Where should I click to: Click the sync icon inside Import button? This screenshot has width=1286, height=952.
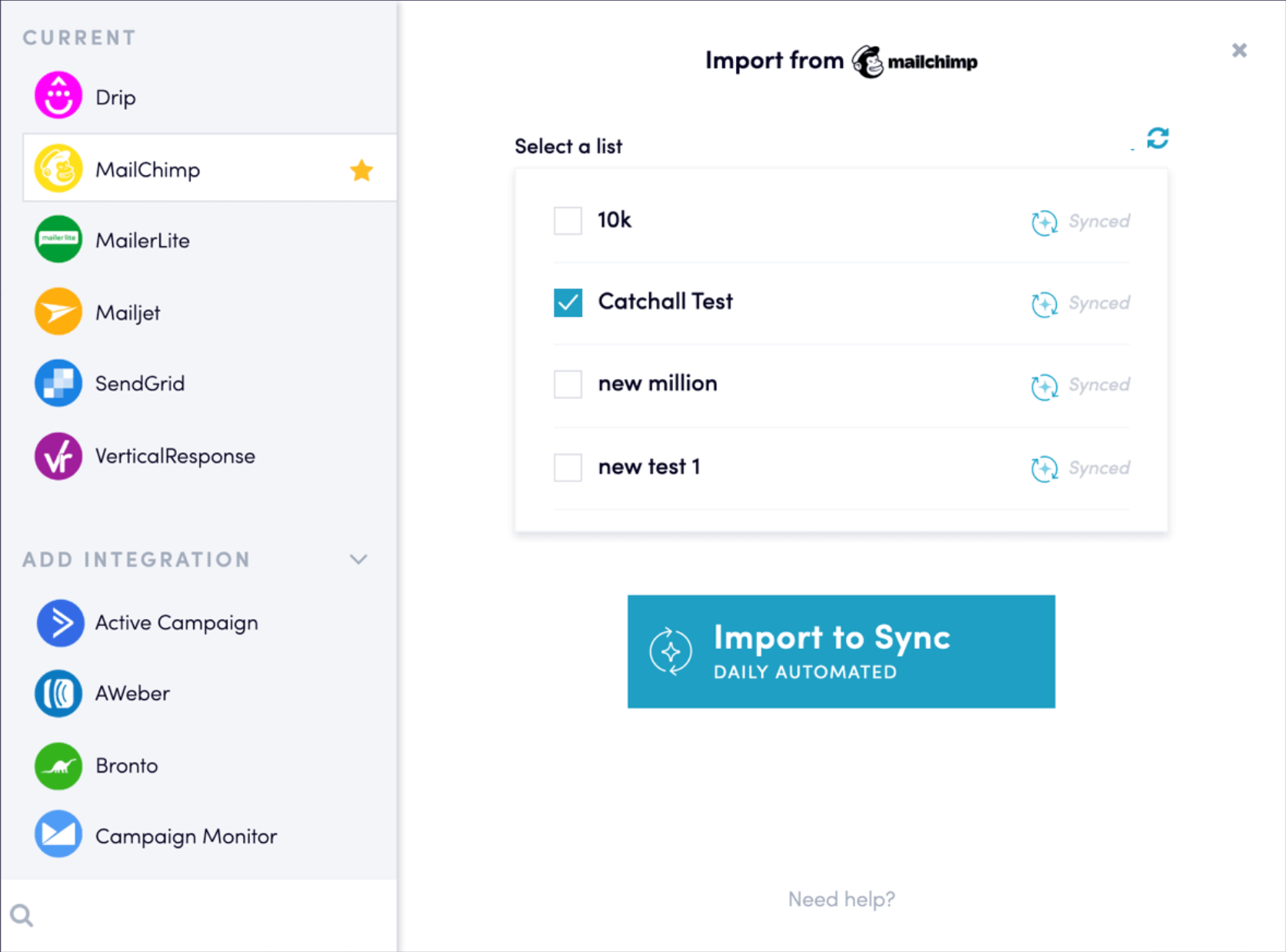(x=671, y=652)
